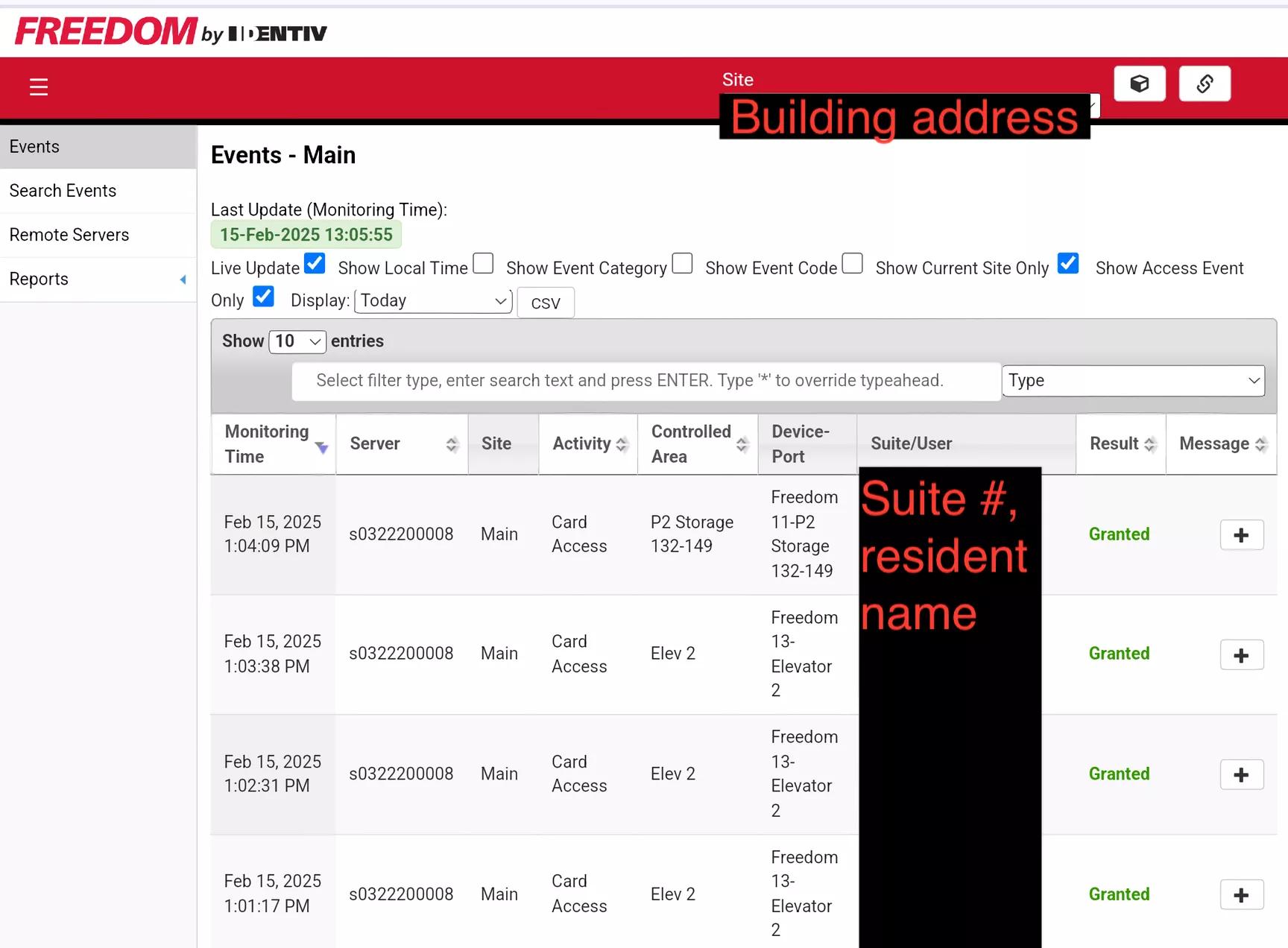Click the filter search text field
1288x948 pixels.
tap(645, 381)
